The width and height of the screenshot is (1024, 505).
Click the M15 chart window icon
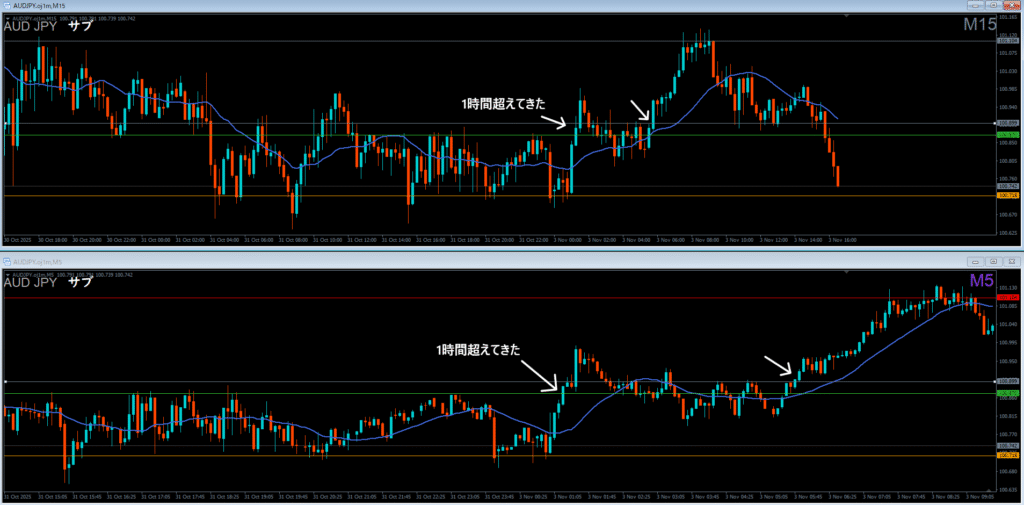coord(5,6)
